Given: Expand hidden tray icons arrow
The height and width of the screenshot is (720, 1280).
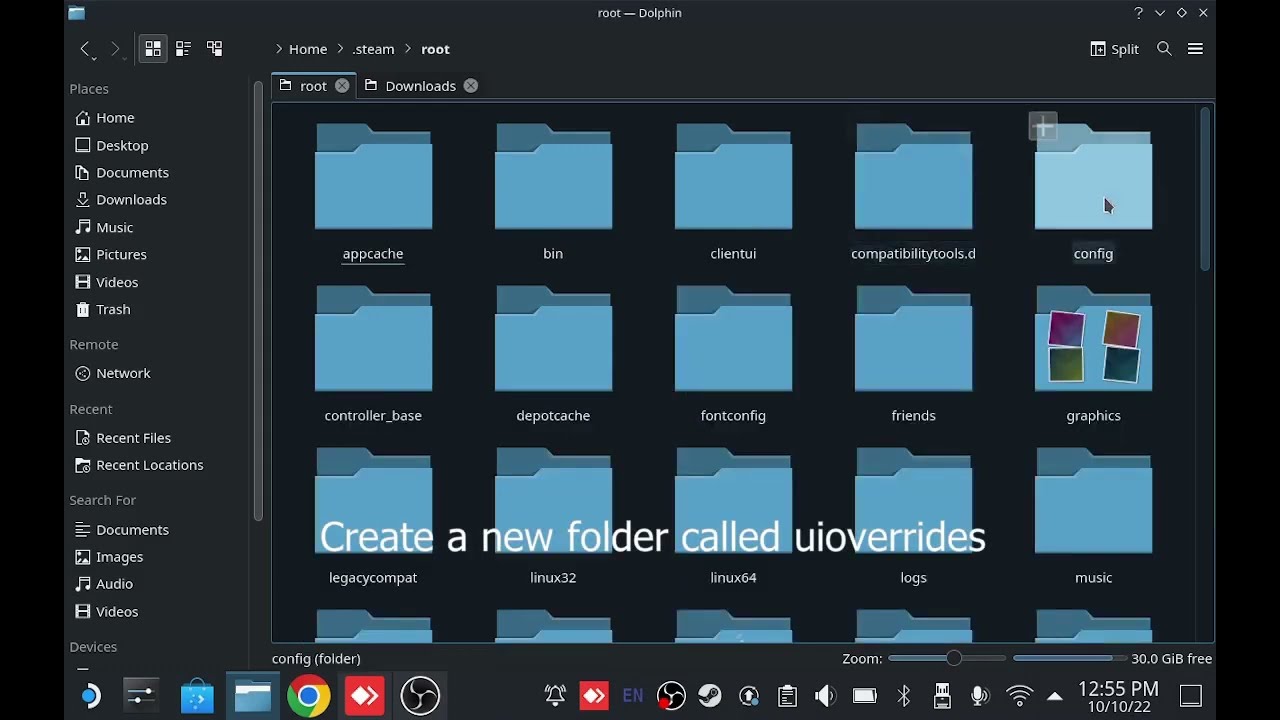Looking at the screenshot, I should point(1055,696).
